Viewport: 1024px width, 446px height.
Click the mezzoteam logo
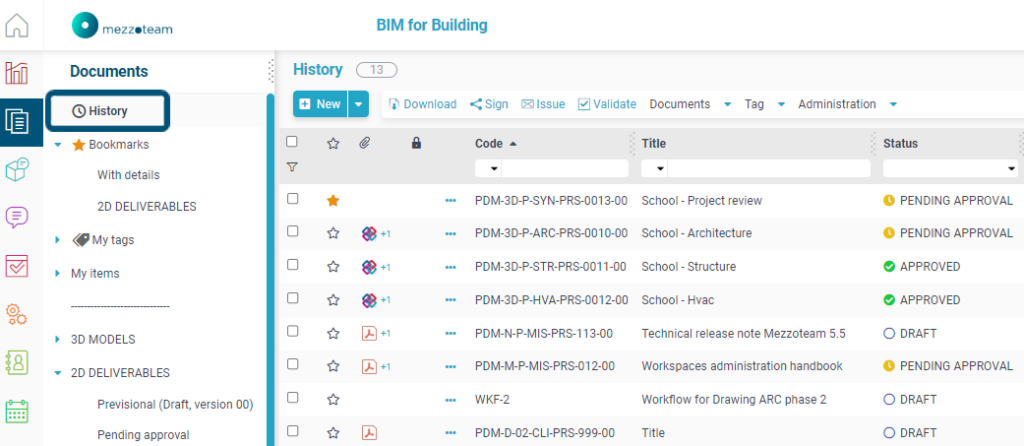(122, 25)
